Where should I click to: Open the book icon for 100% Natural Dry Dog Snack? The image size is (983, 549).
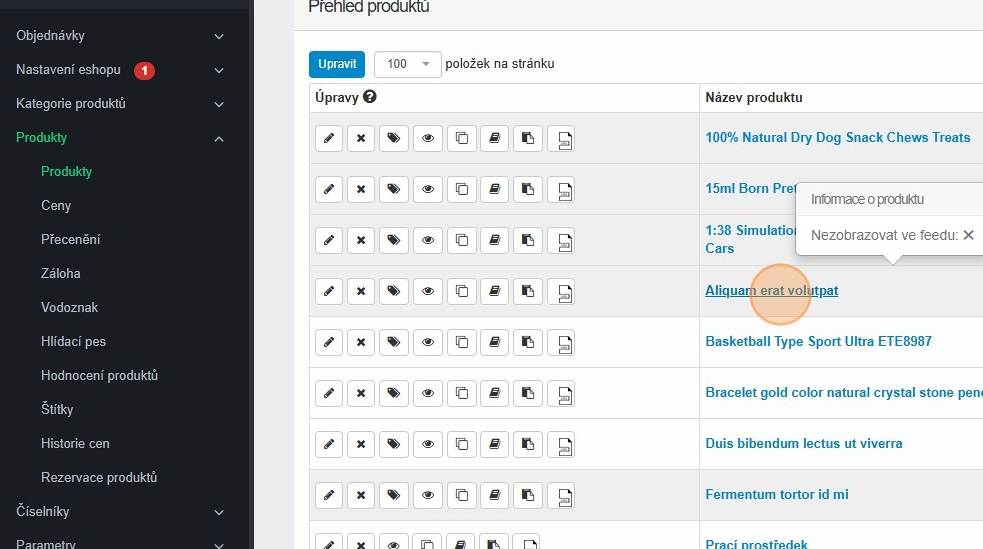495,139
